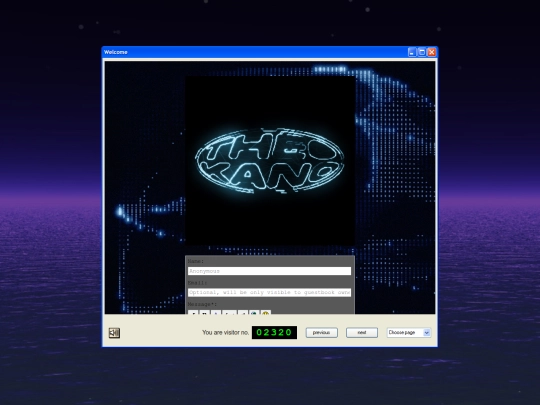Screen dimensions: 540x405
Task: Click the 02320 visitor counter
Action: tap(274, 332)
